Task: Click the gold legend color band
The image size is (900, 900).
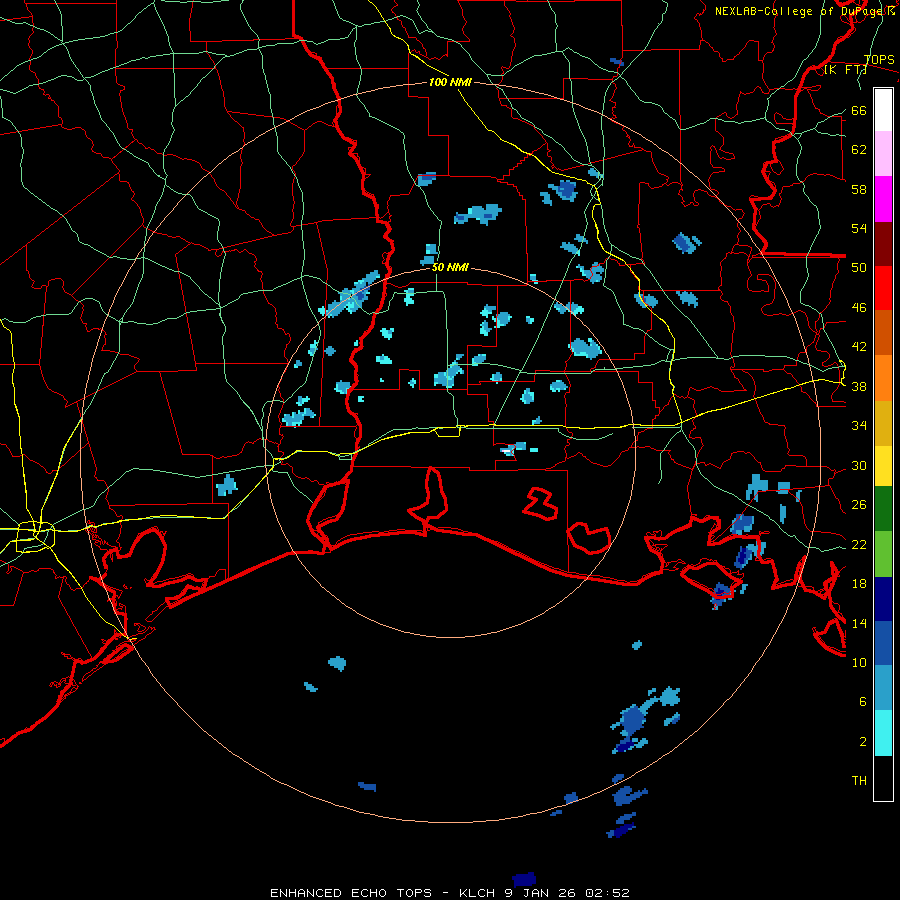Action: tap(883, 424)
